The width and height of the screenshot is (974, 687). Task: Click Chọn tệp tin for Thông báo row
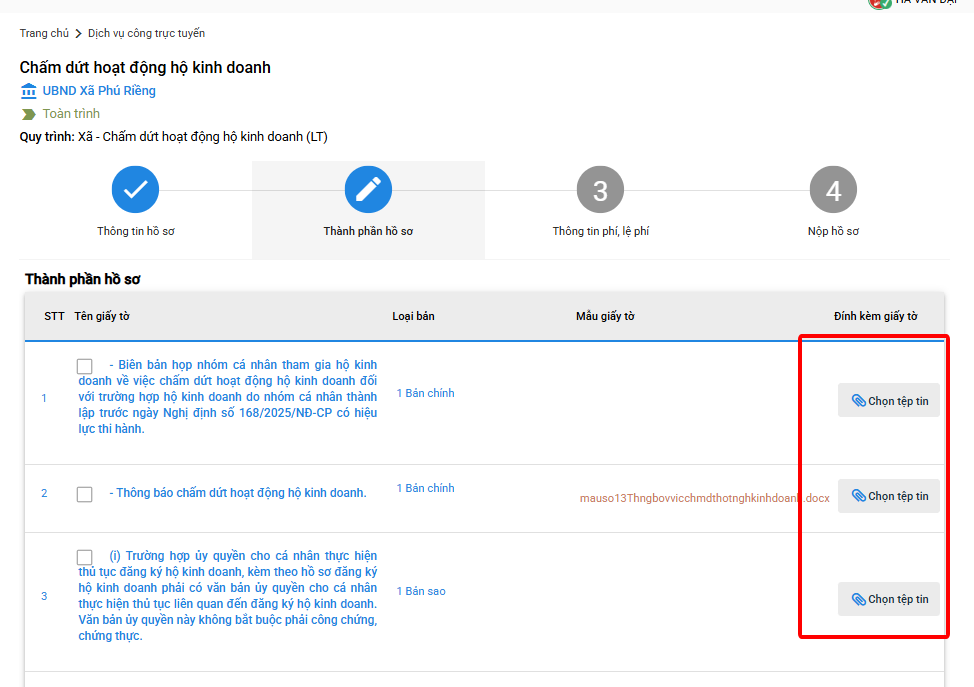click(889, 496)
